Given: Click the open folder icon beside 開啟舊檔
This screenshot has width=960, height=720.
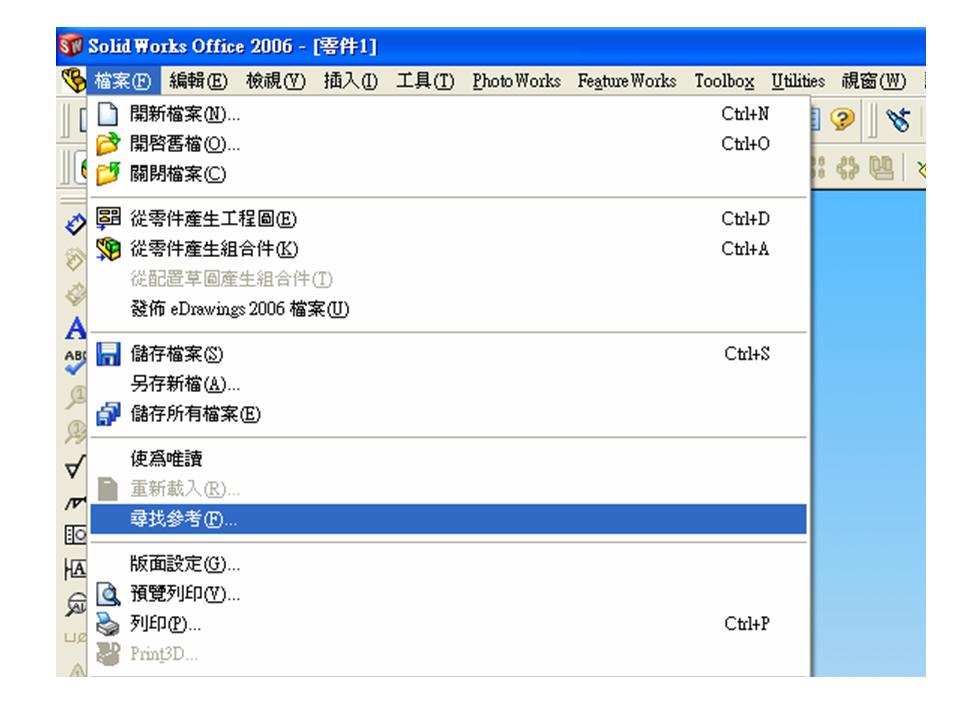Looking at the screenshot, I should tap(108, 144).
